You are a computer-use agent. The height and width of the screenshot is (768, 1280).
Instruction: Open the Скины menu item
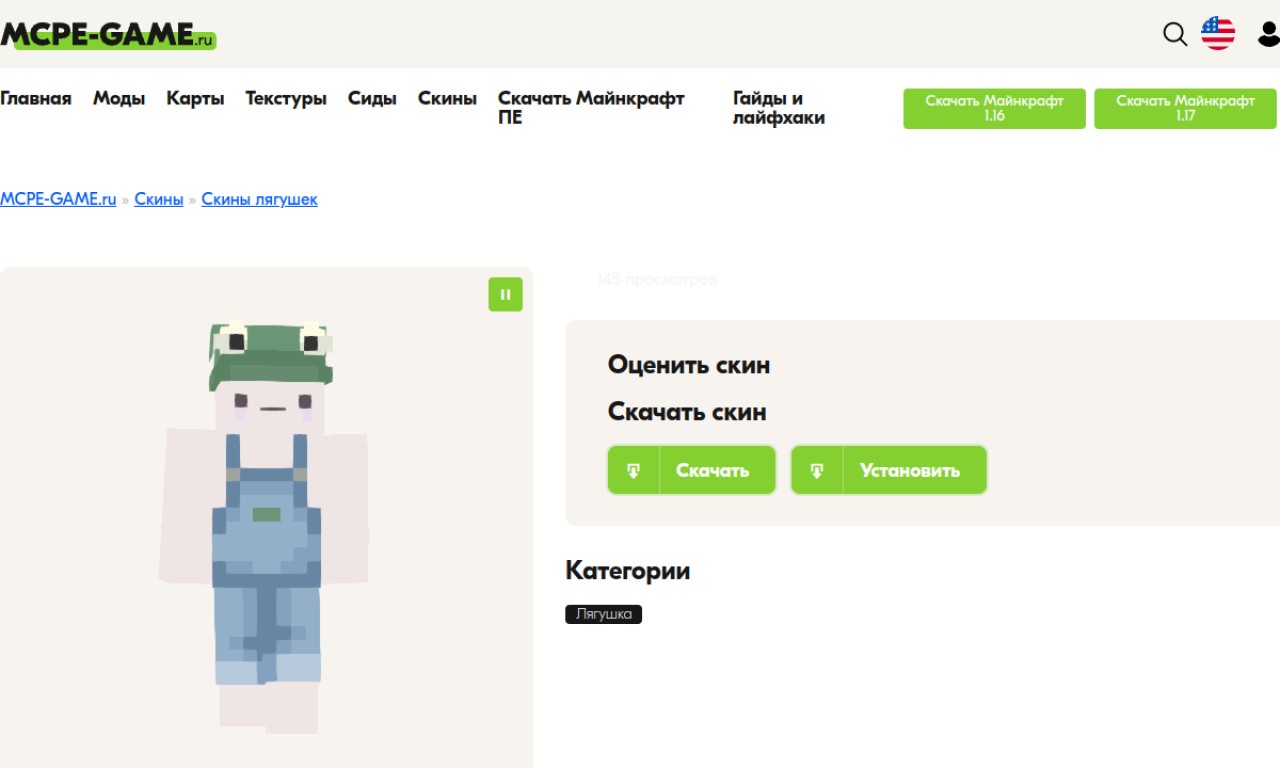pos(447,98)
